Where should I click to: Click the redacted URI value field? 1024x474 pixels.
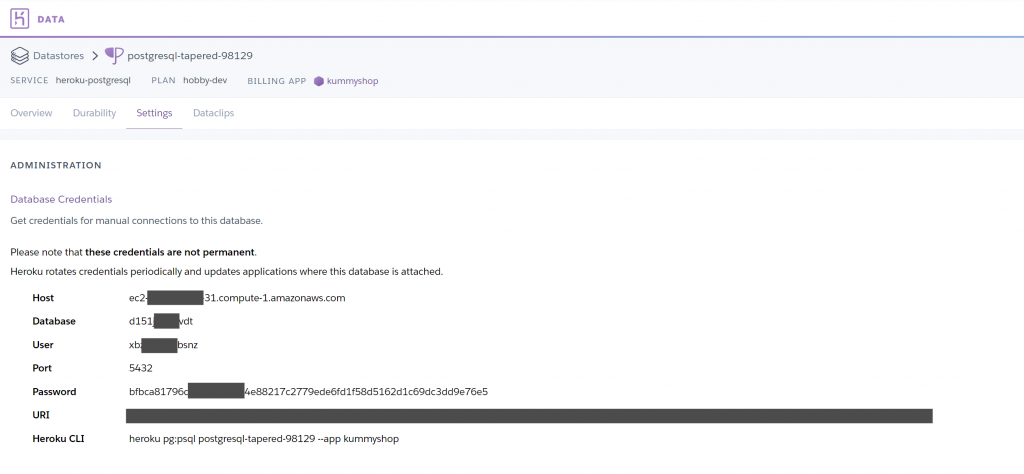[529, 416]
